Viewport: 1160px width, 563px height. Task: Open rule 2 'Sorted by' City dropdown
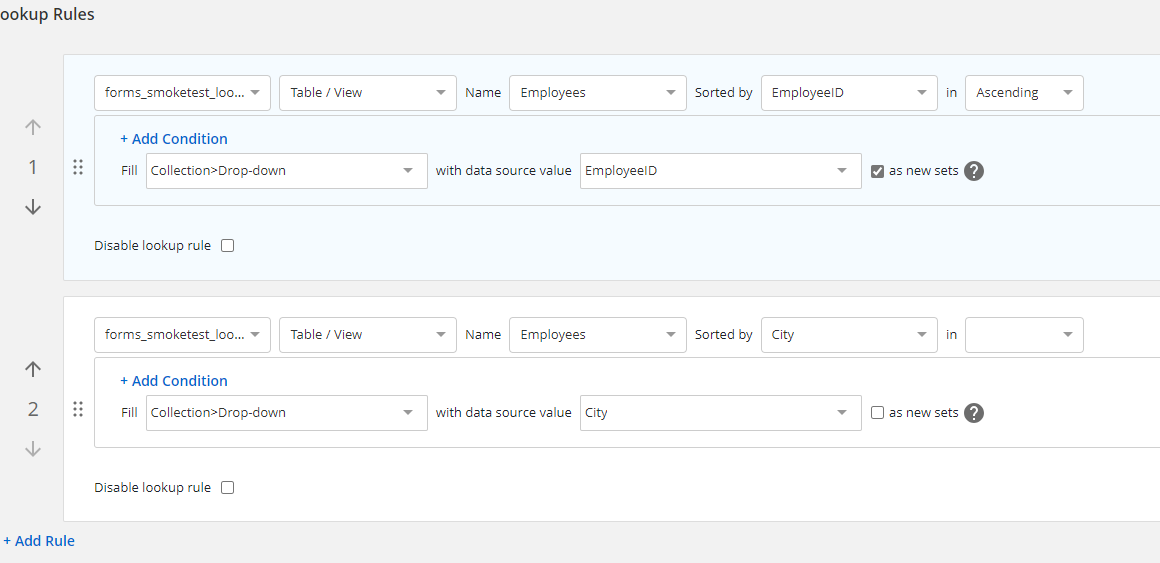pos(848,335)
